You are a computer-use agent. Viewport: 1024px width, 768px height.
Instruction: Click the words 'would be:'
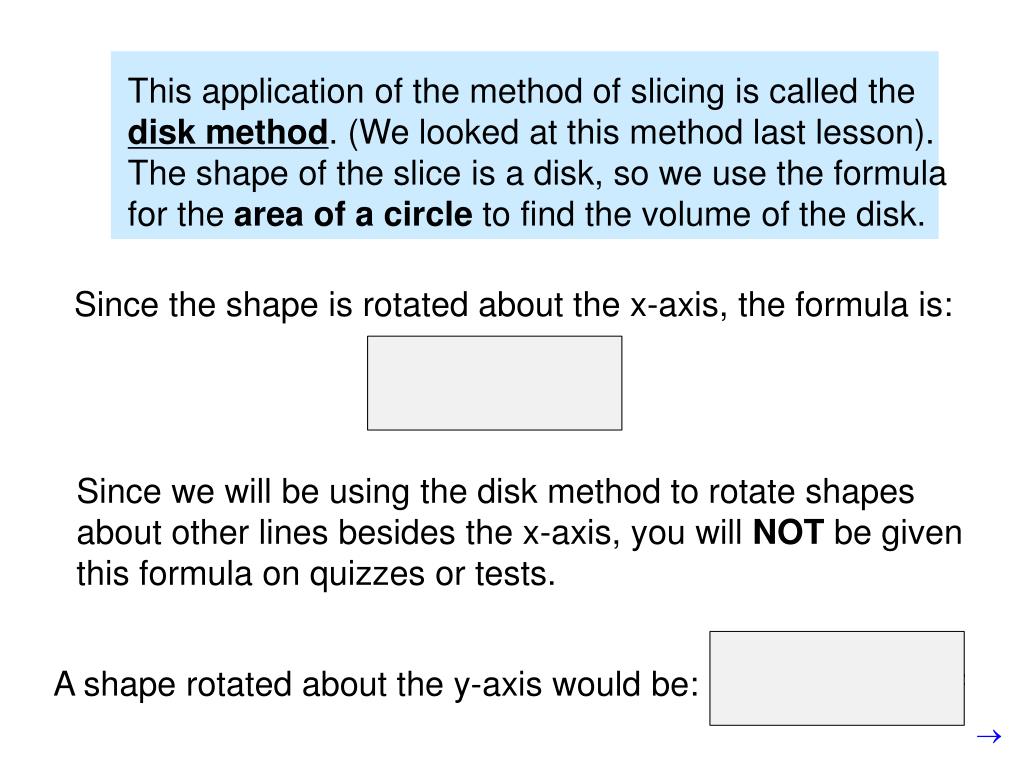[x=626, y=684]
